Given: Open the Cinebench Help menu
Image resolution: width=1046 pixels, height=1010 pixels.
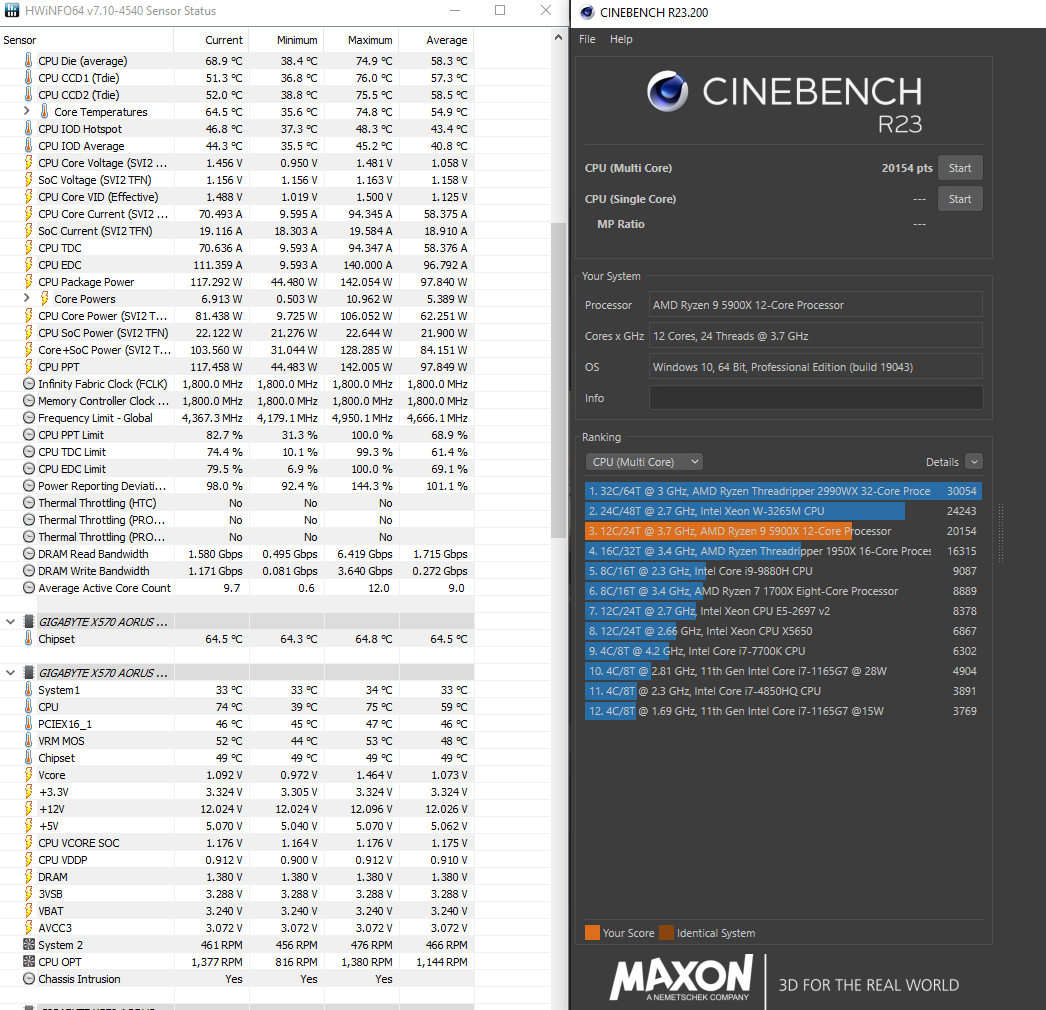Looking at the screenshot, I should tap(621, 39).
